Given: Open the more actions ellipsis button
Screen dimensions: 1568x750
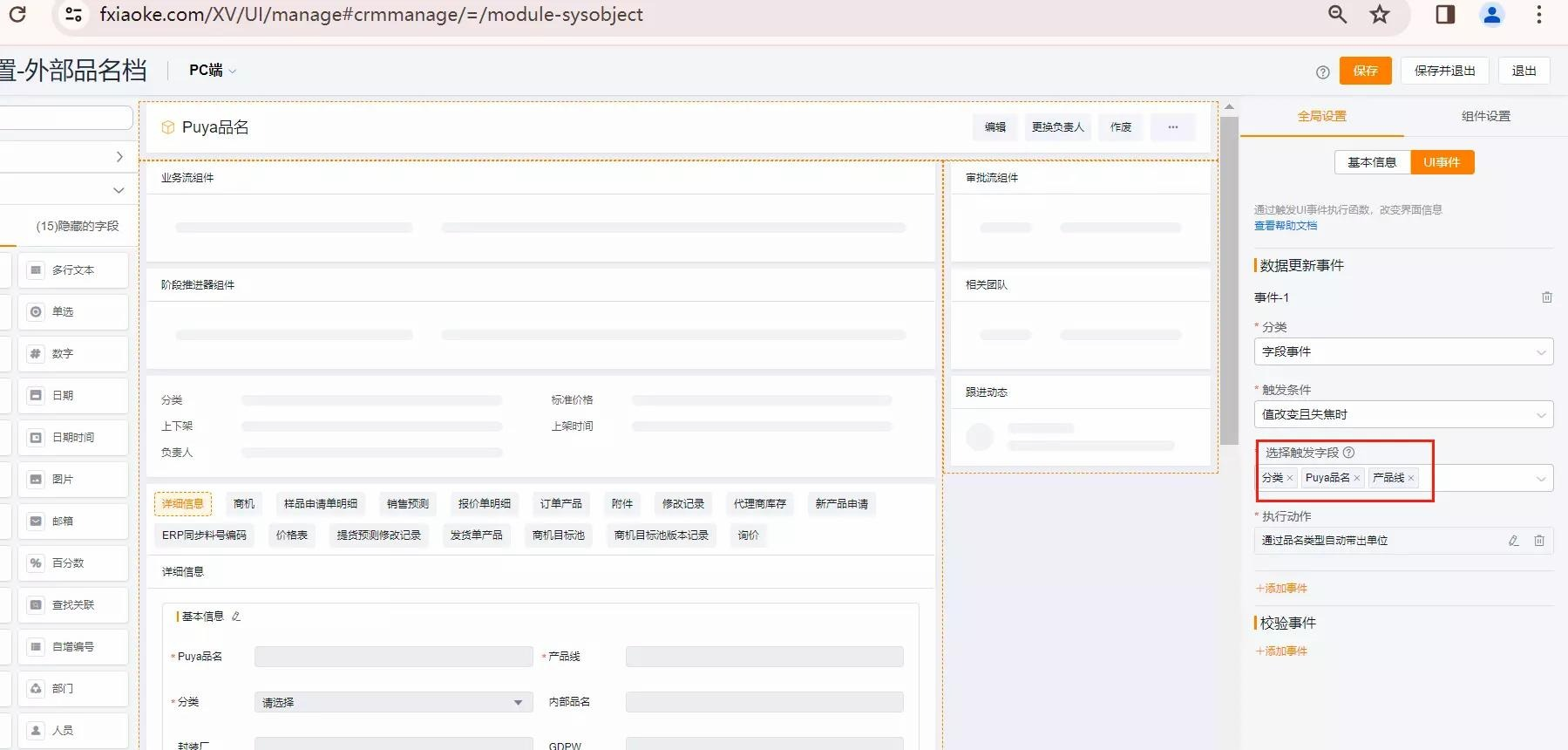Looking at the screenshot, I should coord(1173,127).
